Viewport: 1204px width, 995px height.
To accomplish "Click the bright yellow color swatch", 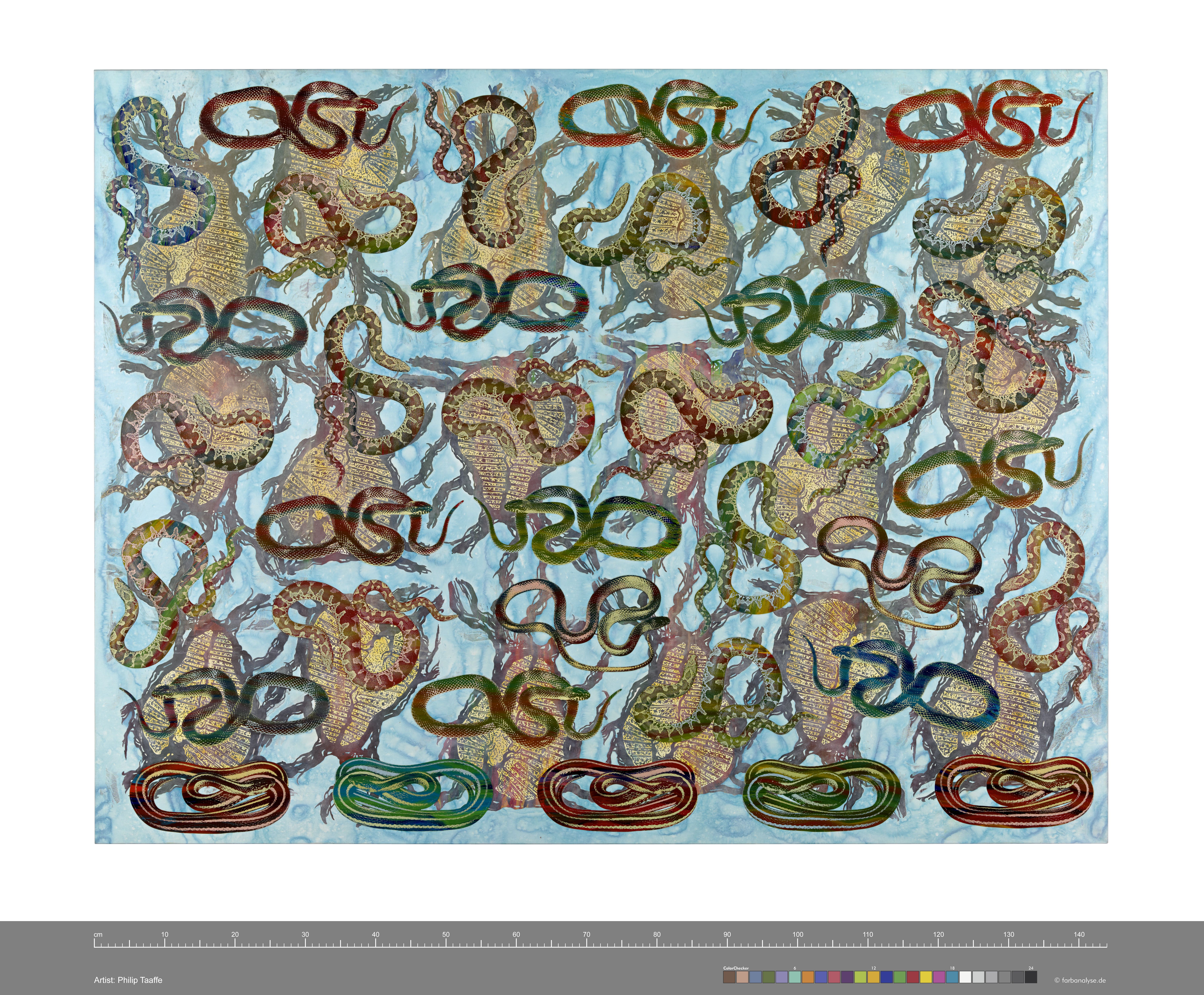I will tap(926, 977).
